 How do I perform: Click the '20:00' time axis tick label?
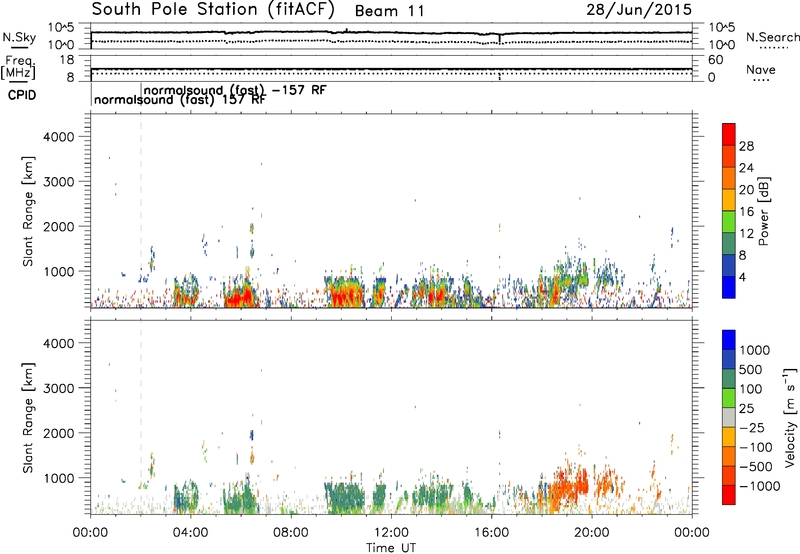(x=591, y=533)
